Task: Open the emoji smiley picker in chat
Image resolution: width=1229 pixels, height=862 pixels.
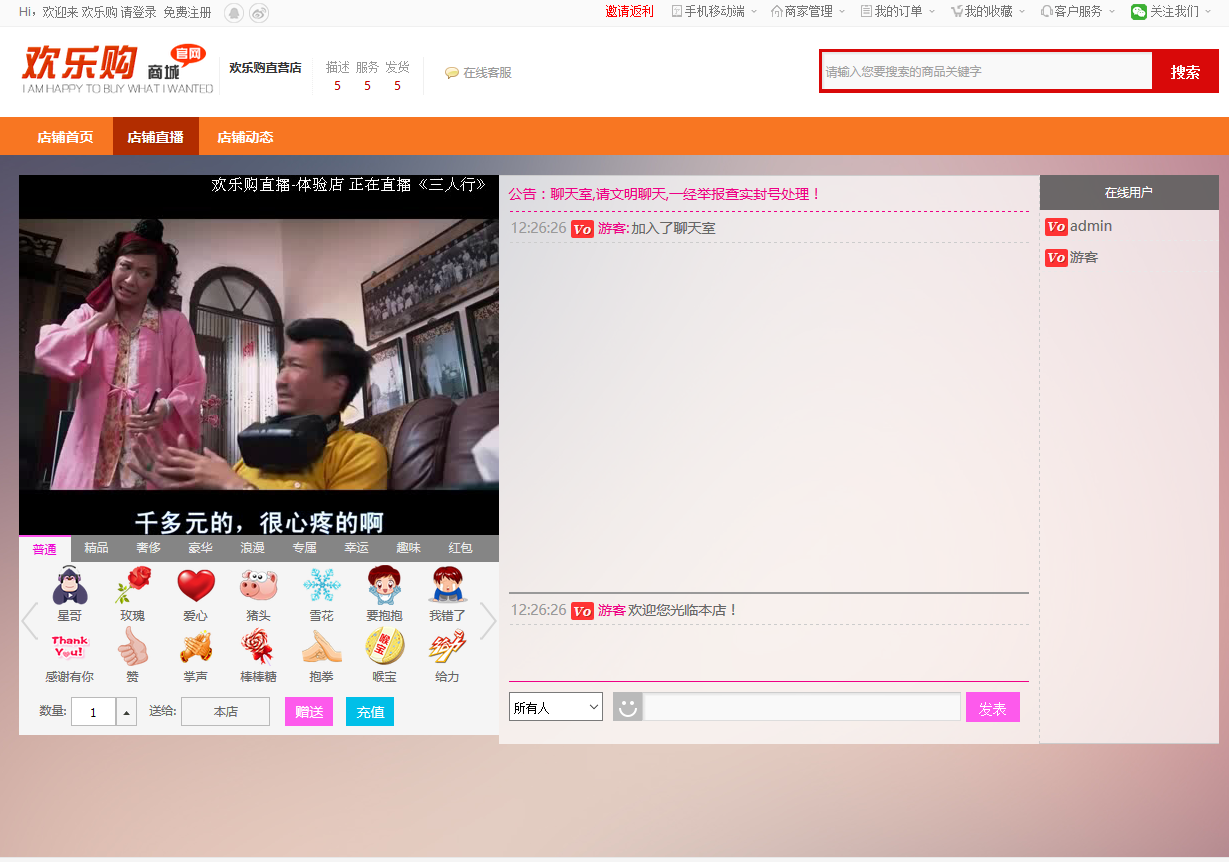Action: (628, 707)
